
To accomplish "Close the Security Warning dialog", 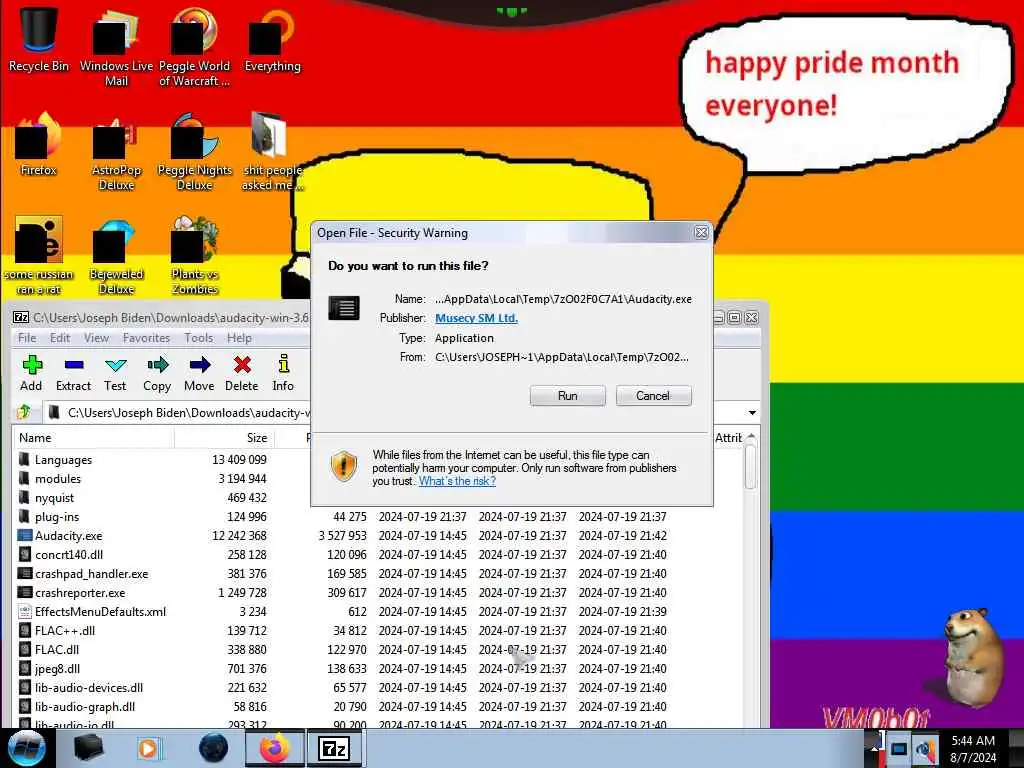I will pos(701,232).
